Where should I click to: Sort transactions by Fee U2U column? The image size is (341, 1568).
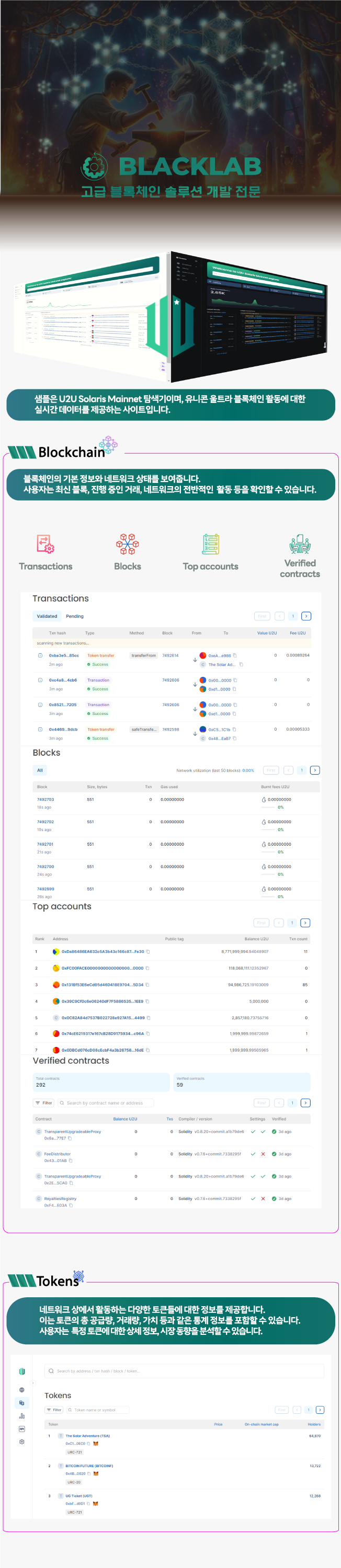[298, 633]
